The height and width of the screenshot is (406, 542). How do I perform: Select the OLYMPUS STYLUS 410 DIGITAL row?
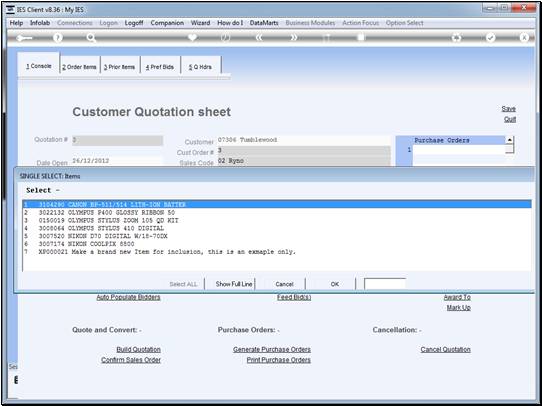tap(277, 228)
